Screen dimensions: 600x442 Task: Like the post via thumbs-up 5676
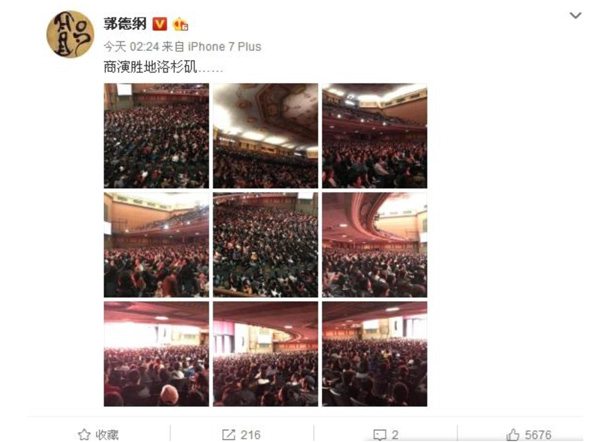[x=513, y=435]
